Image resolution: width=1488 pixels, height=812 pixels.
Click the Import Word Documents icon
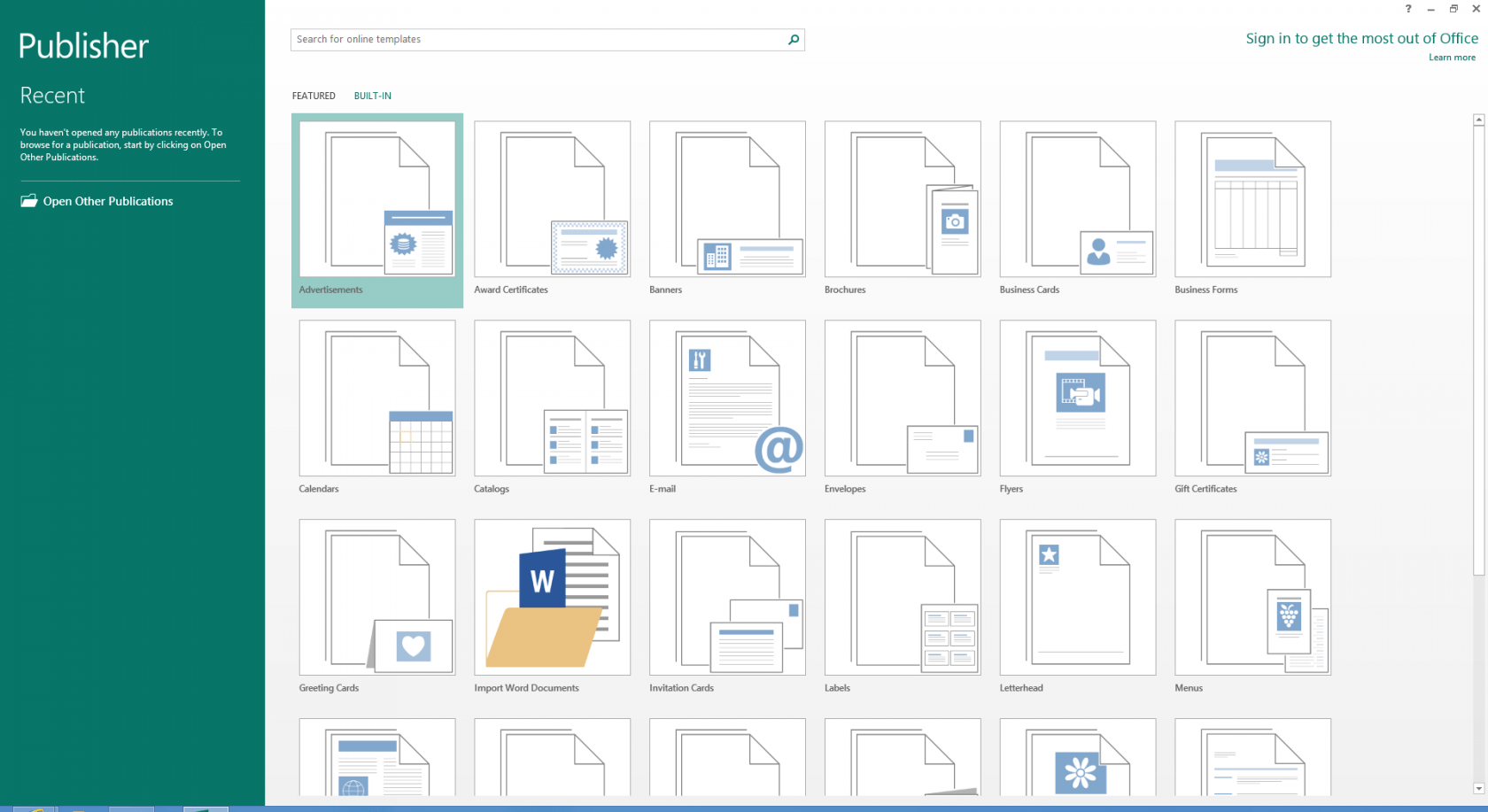pyautogui.click(x=553, y=598)
